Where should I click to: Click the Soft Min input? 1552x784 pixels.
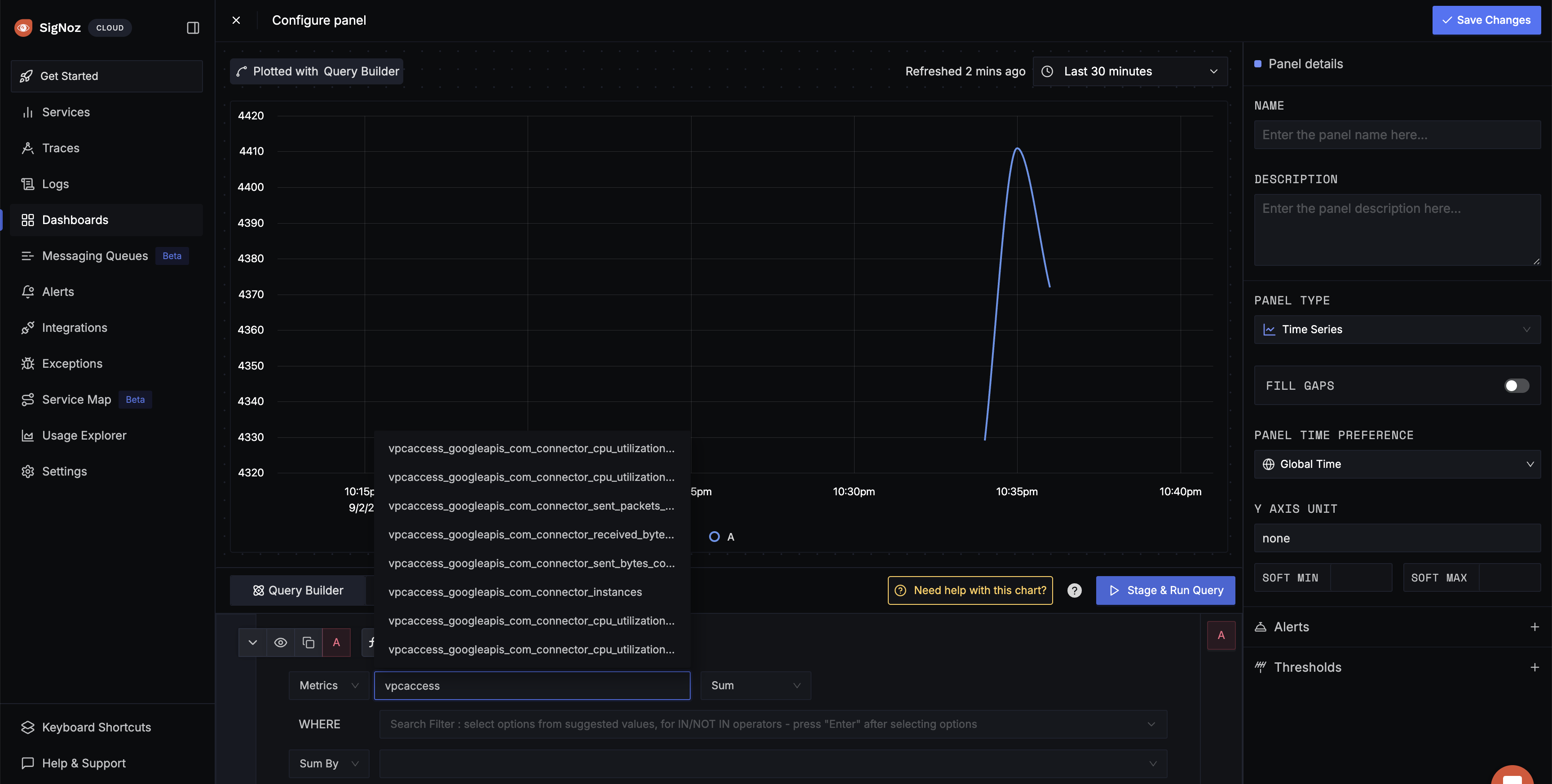pos(1360,578)
